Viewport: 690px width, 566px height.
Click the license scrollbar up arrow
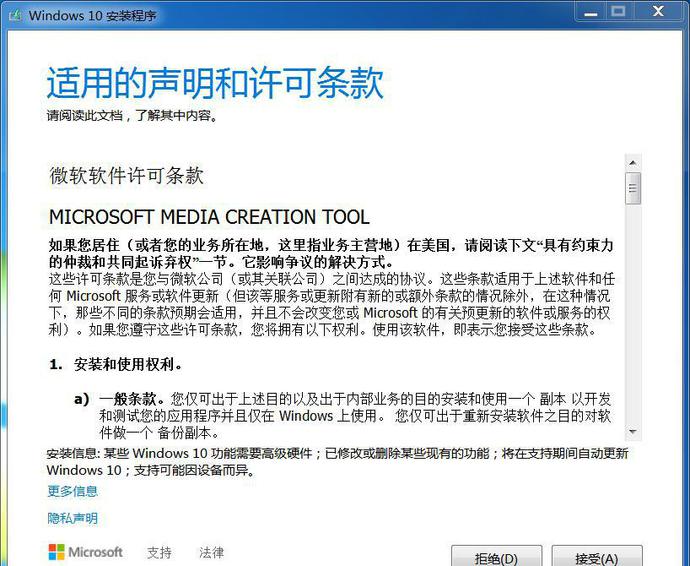tap(633, 163)
